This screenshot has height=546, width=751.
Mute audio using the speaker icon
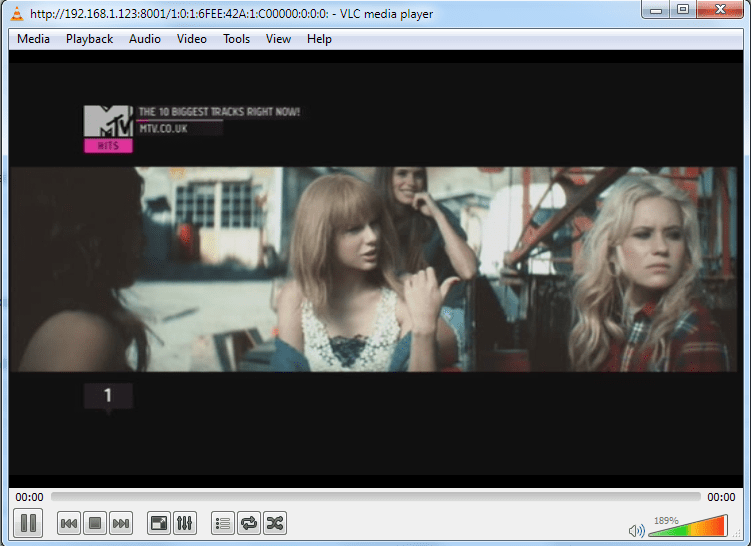point(636,531)
